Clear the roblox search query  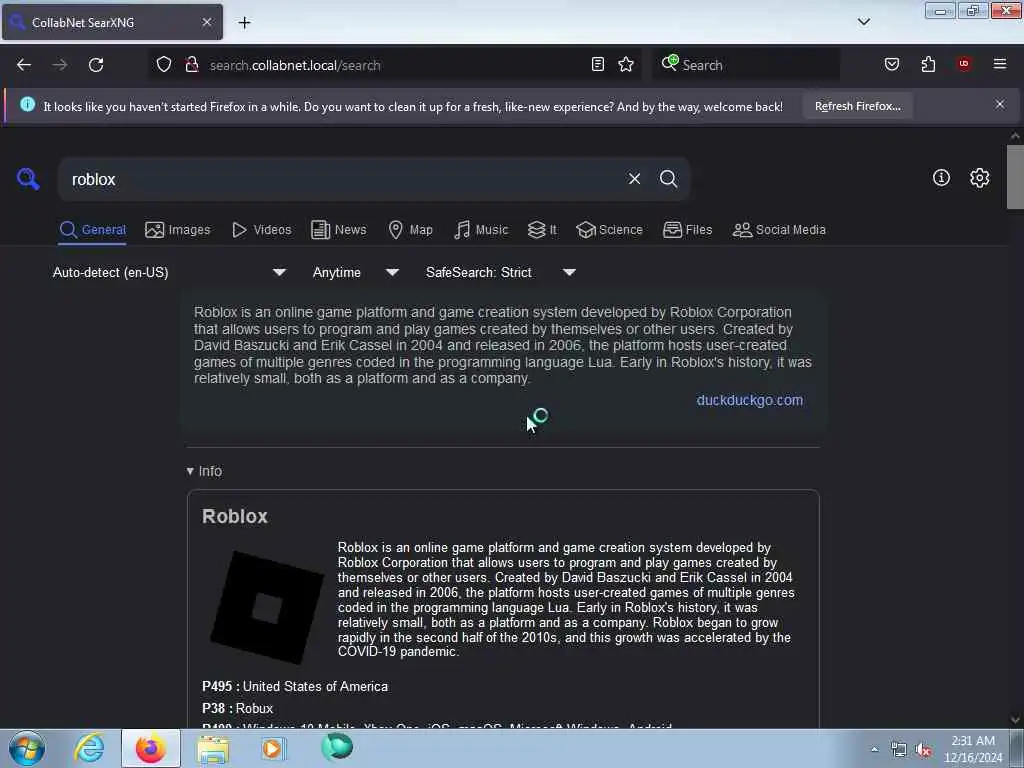(x=634, y=178)
